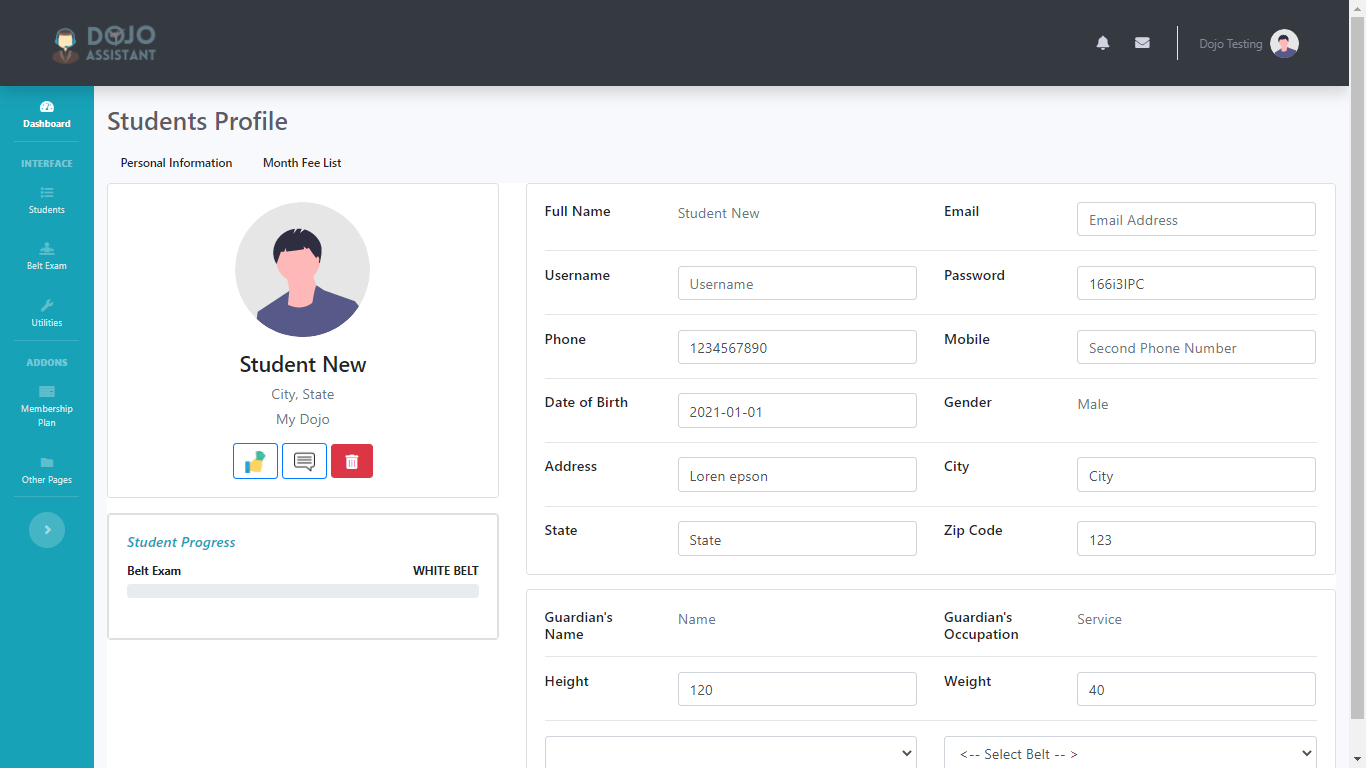This screenshot has width=1366, height=768.
Task: Select the Personal Information tab
Action: pyautogui.click(x=176, y=163)
